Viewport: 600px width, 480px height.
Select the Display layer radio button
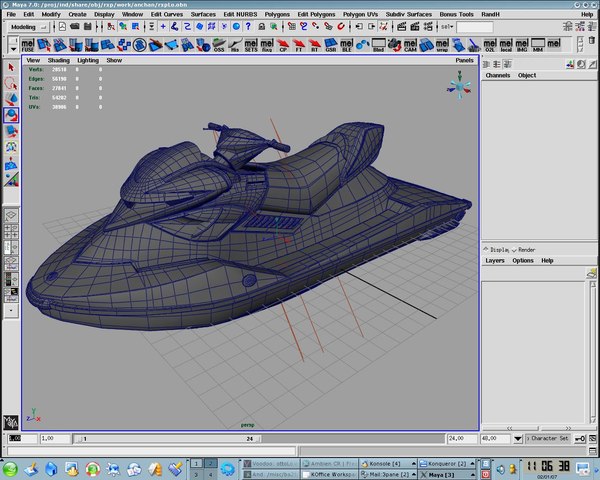pos(486,249)
